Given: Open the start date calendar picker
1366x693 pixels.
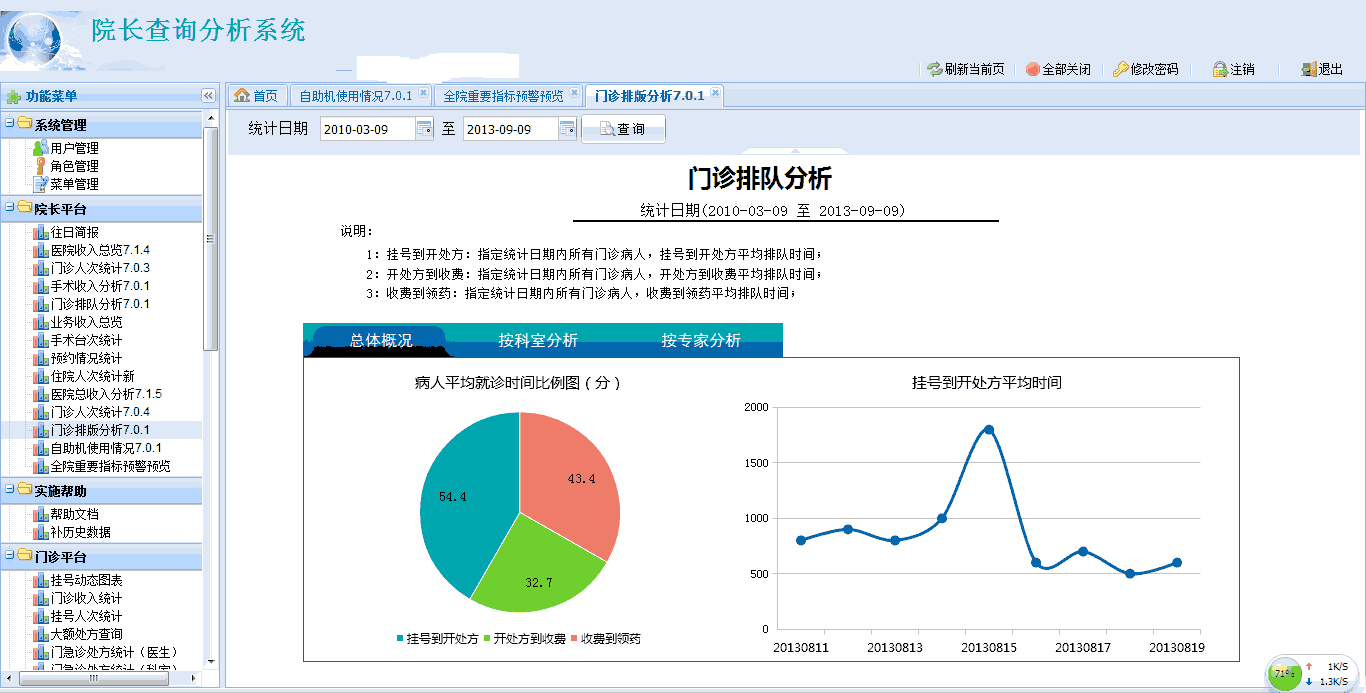Looking at the screenshot, I should click(x=424, y=128).
